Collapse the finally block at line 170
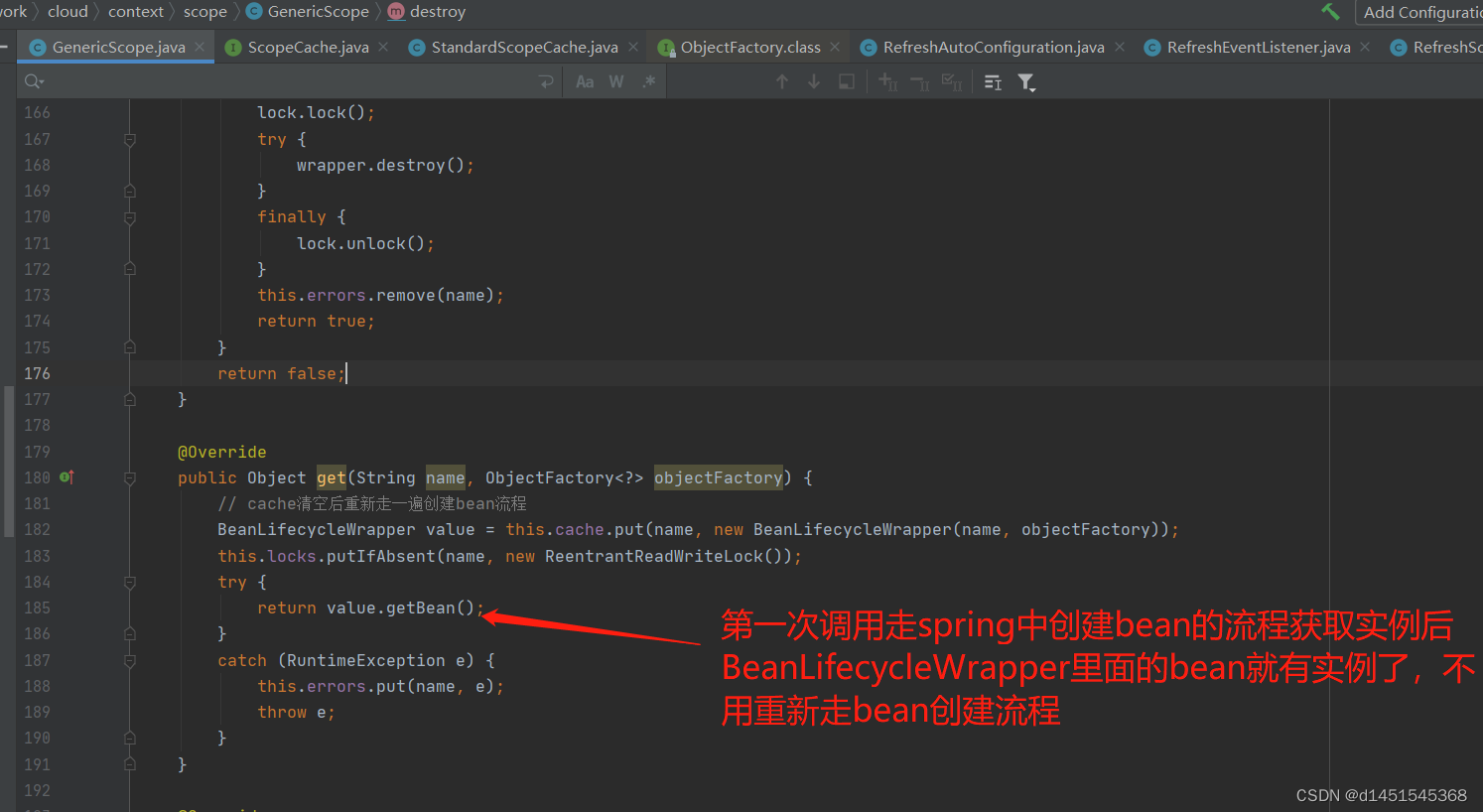 pos(130,217)
